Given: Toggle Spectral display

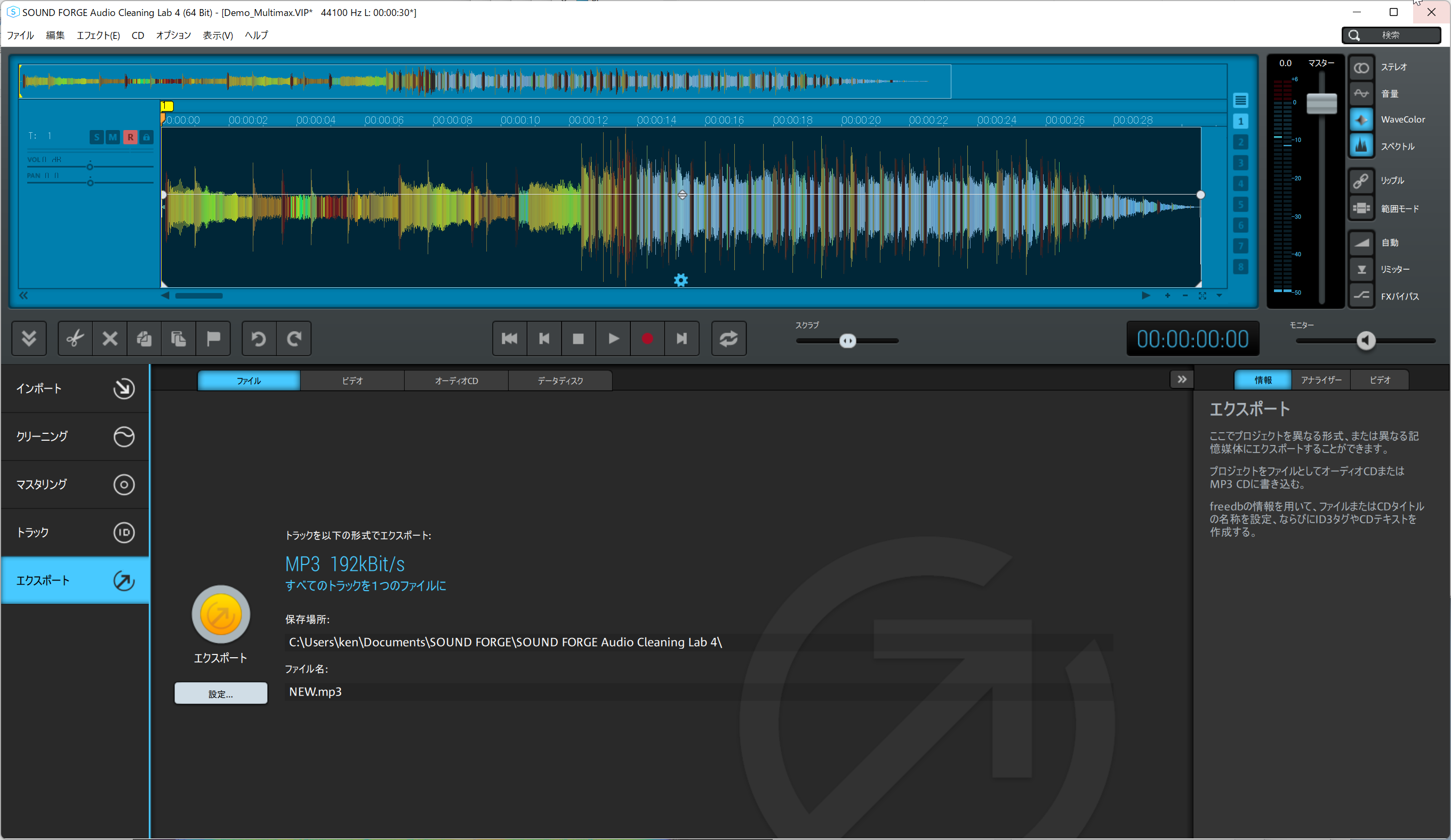Looking at the screenshot, I should [1361, 146].
